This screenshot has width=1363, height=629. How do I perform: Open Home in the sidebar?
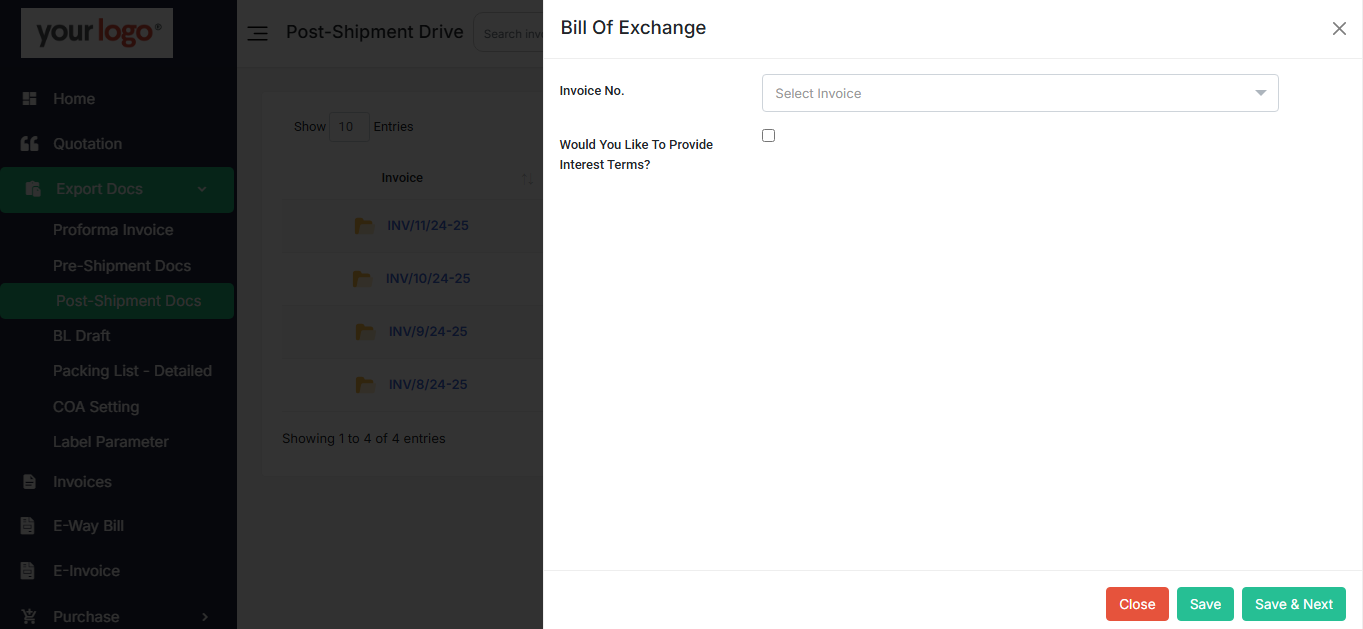(74, 99)
